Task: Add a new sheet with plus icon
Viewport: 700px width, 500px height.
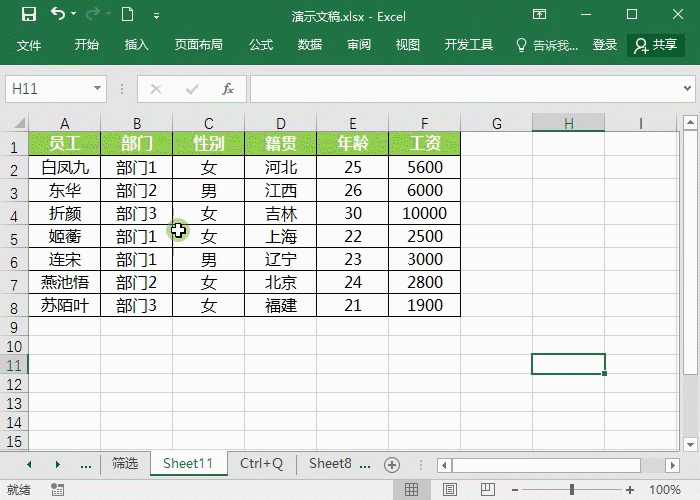Action: tap(392, 464)
